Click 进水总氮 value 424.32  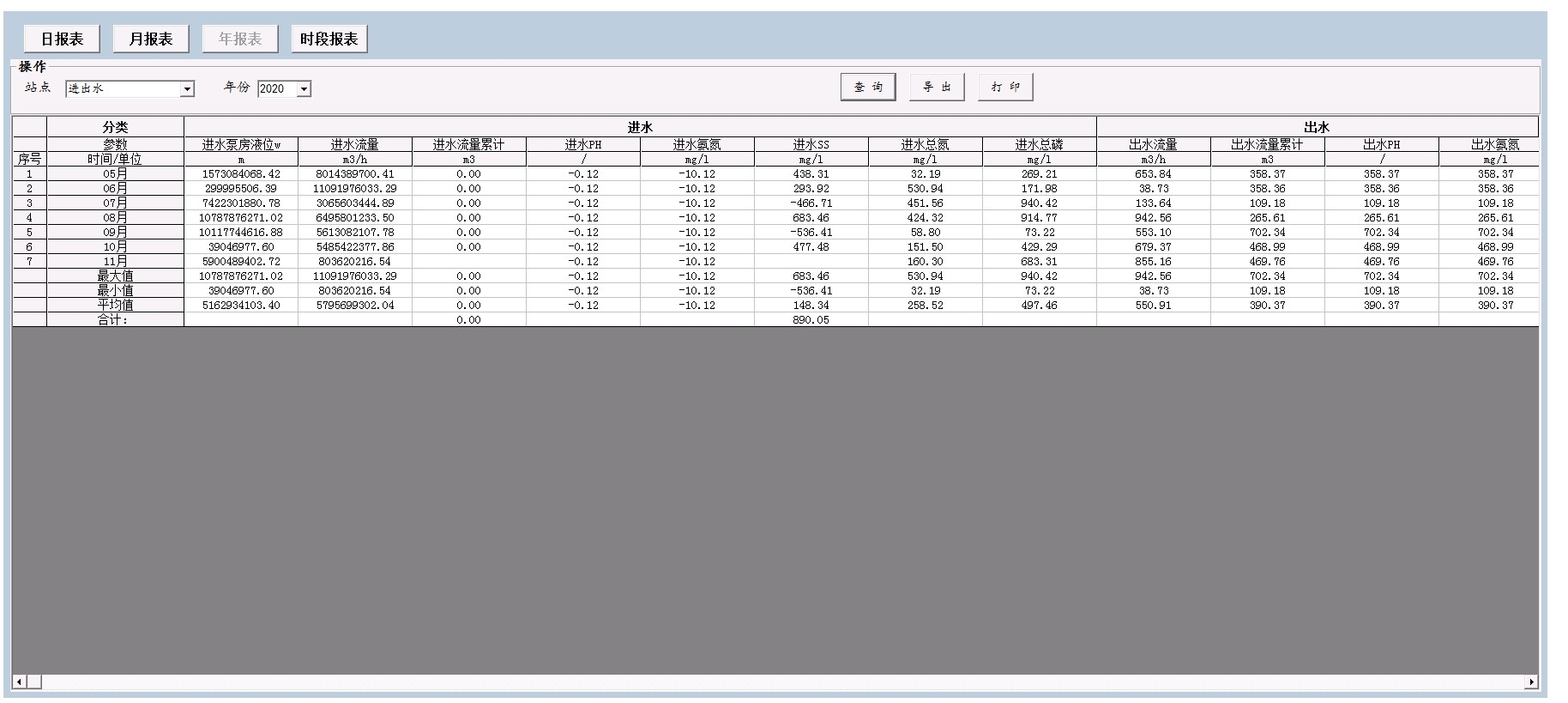click(x=926, y=217)
